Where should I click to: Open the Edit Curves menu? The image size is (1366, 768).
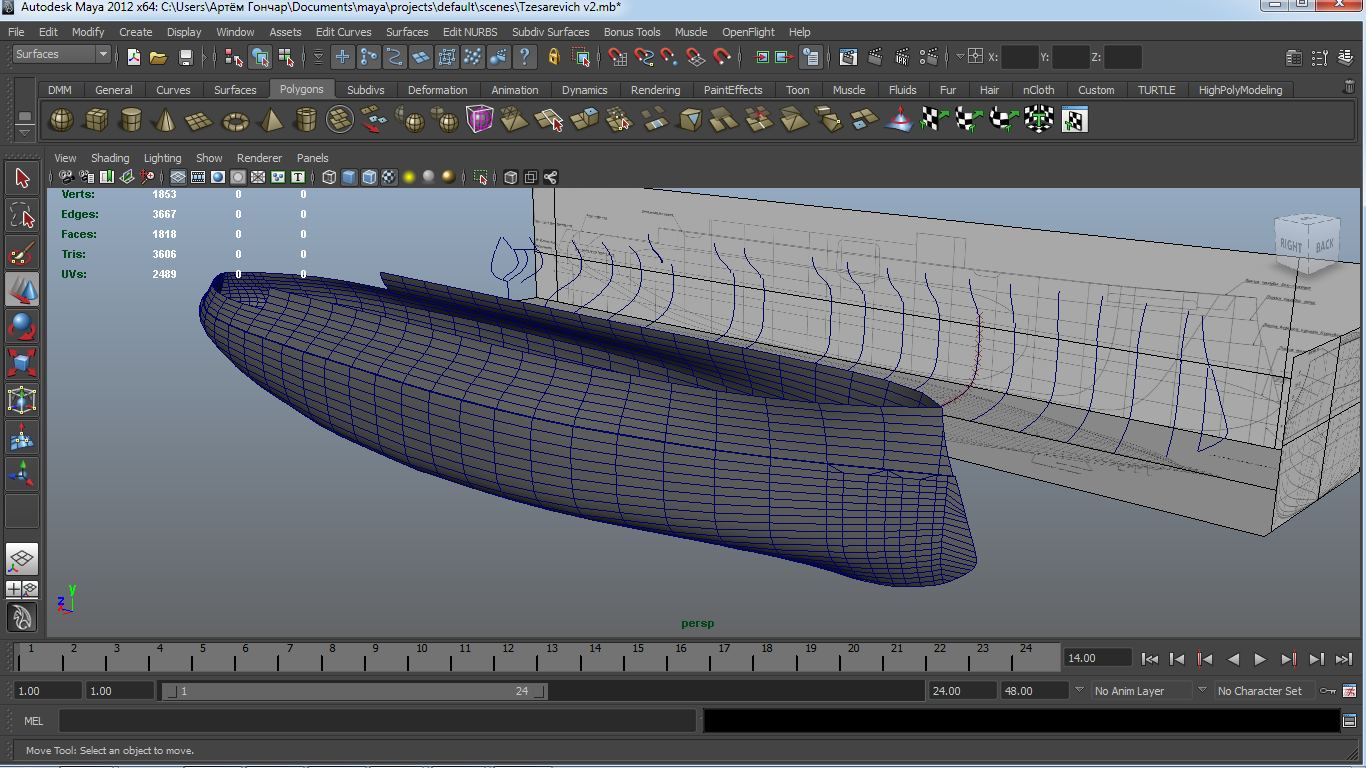[343, 32]
